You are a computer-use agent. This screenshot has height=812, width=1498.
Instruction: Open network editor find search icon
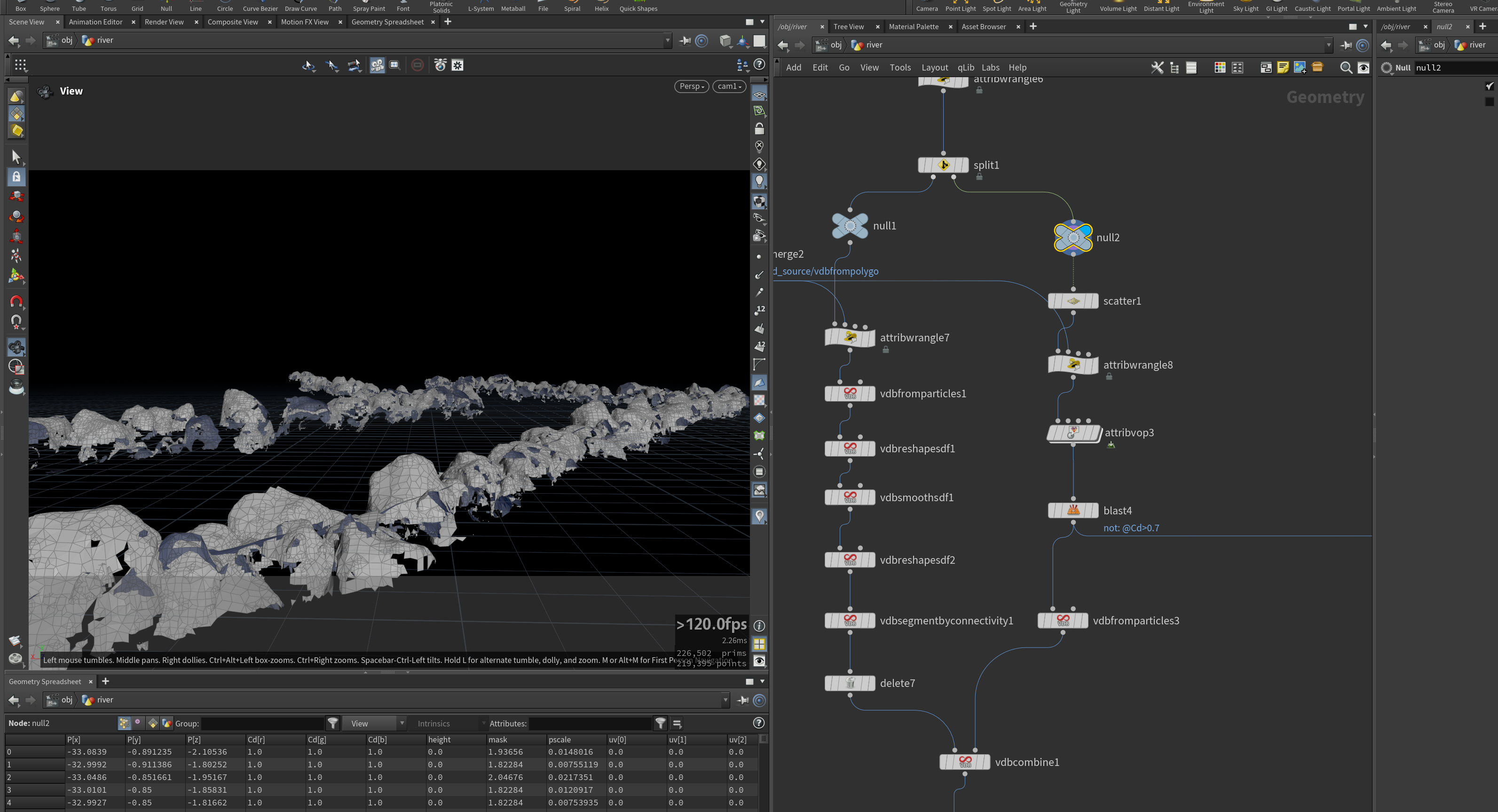[1346, 68]
